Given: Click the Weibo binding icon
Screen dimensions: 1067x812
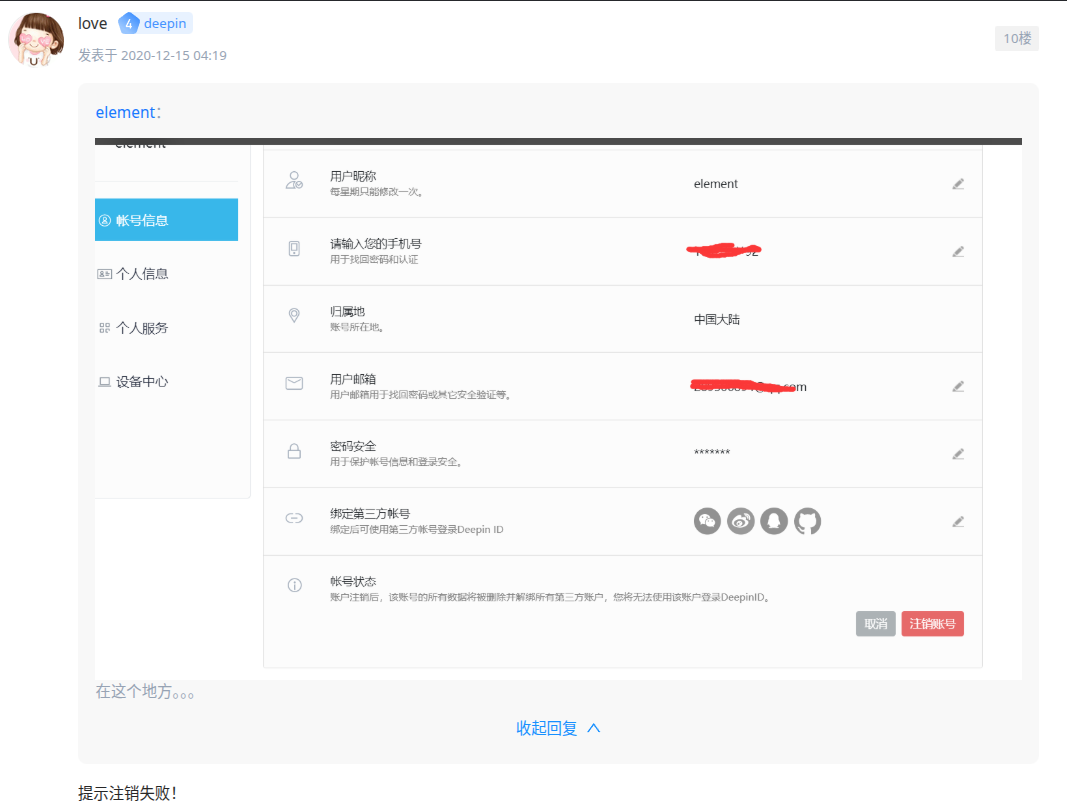Looking at the screenshot, I should (x=740, y=521).
